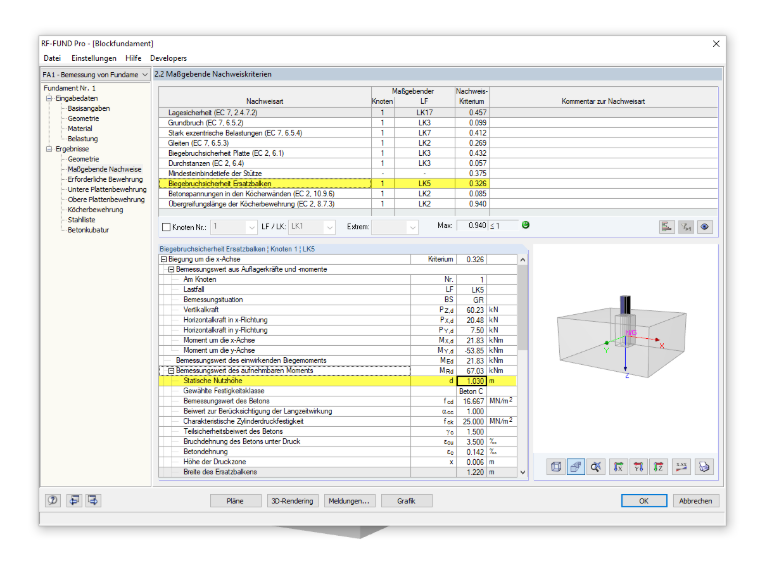View model in Z direction
The width and height of the screenshot is (760, 570).
pos(658,467)
